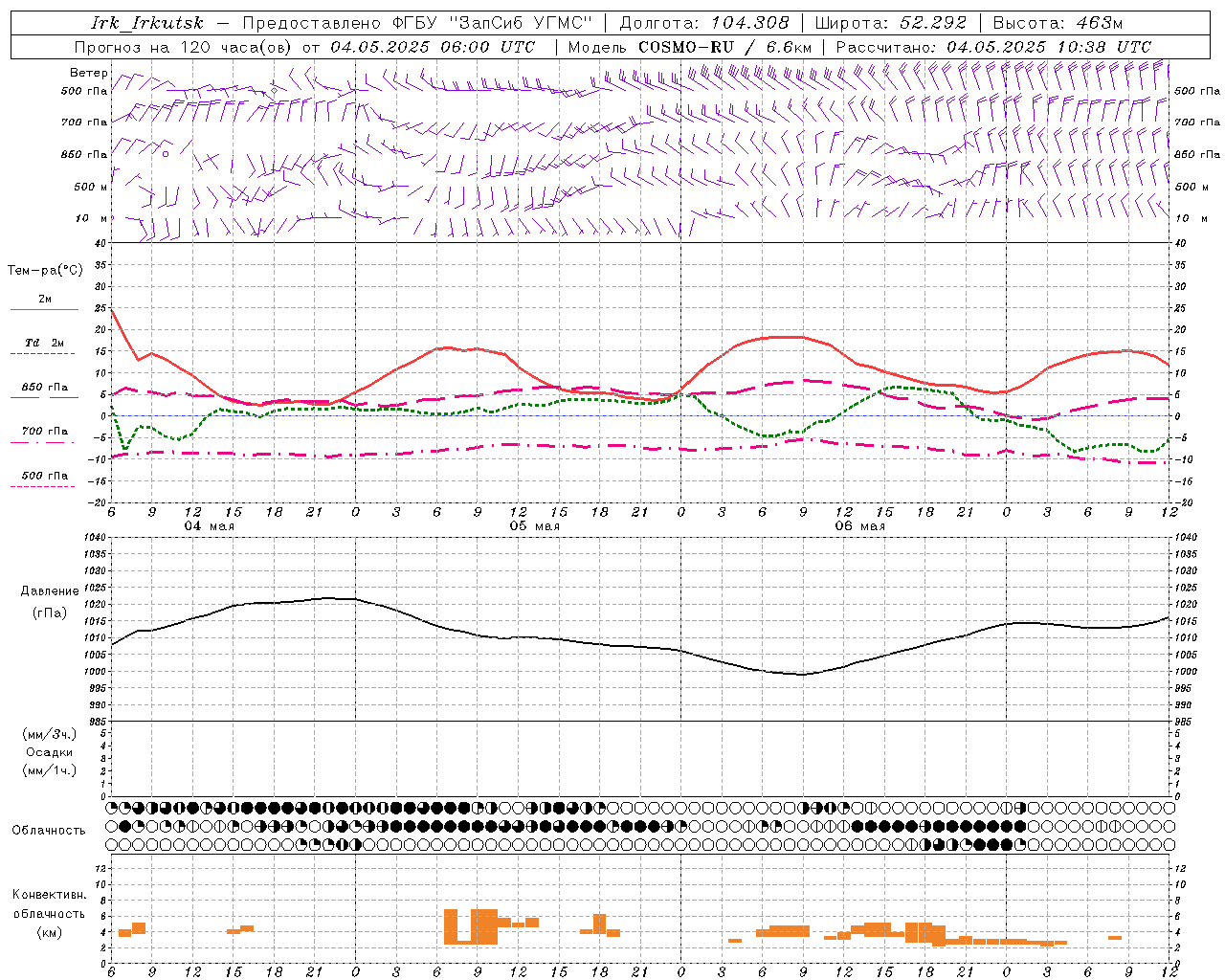Click the red 2м temperature legend line

pos(44,309)
